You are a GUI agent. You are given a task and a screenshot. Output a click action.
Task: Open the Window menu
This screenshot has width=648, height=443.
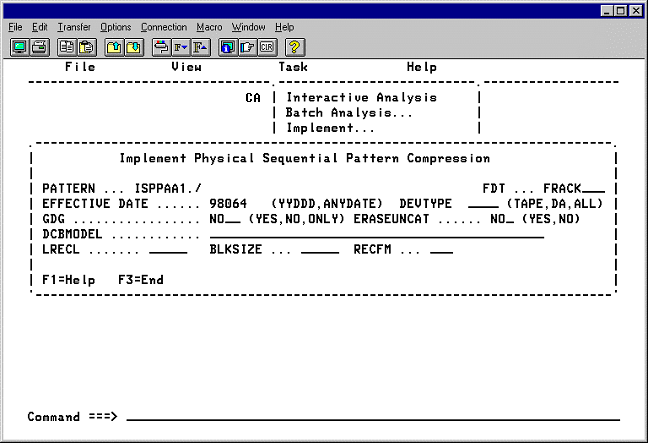click(248, 27)
